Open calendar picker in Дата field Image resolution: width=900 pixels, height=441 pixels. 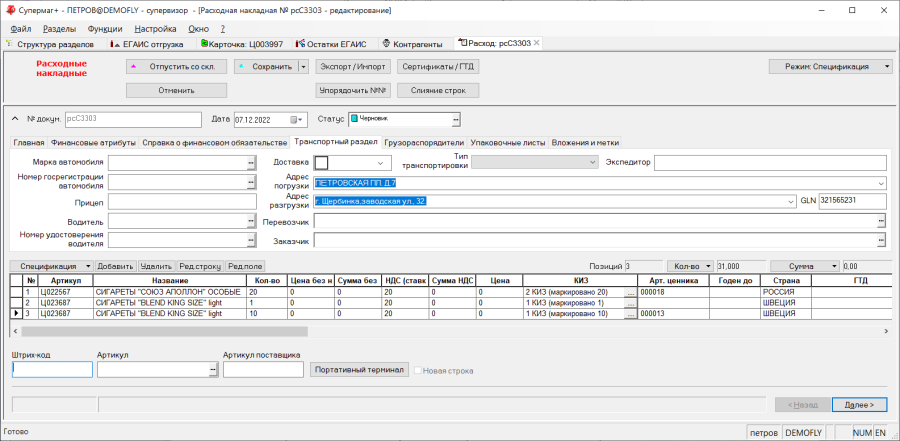(296, 119)
